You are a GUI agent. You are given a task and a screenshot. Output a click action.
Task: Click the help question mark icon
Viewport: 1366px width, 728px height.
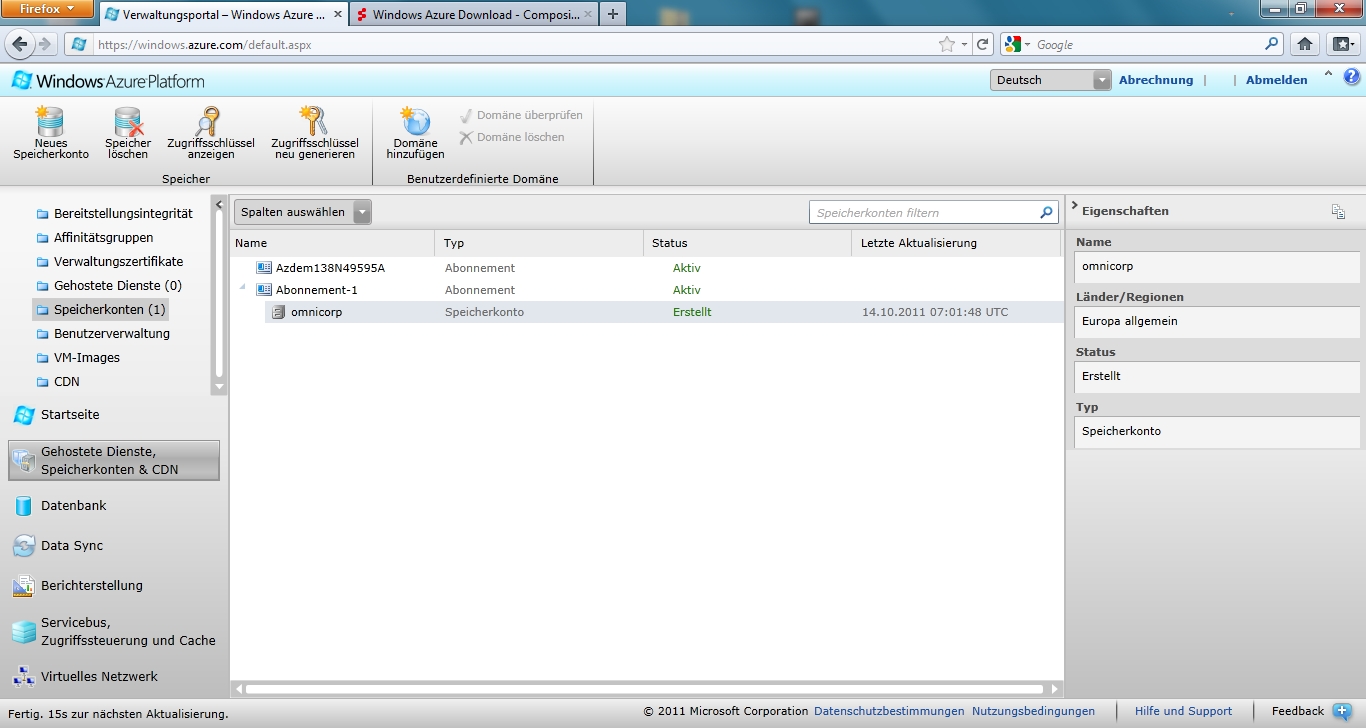1351,77
